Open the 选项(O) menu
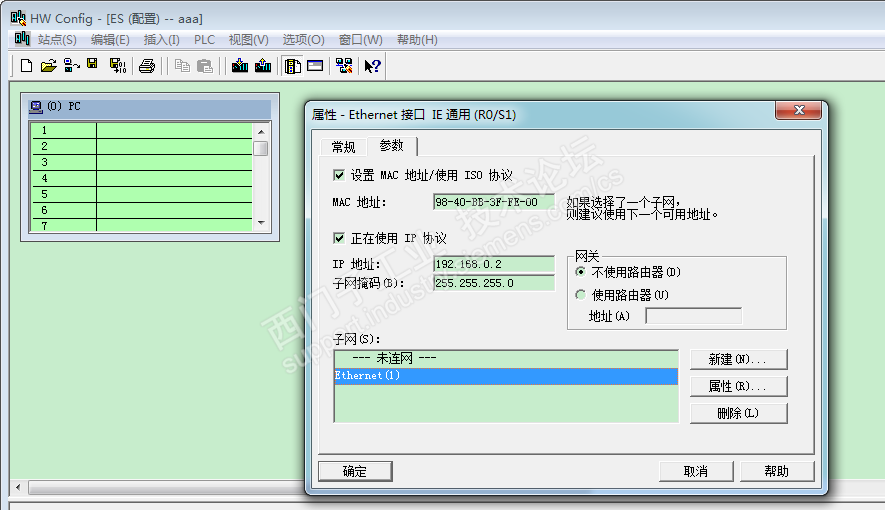885x510 pixels. 303,39
